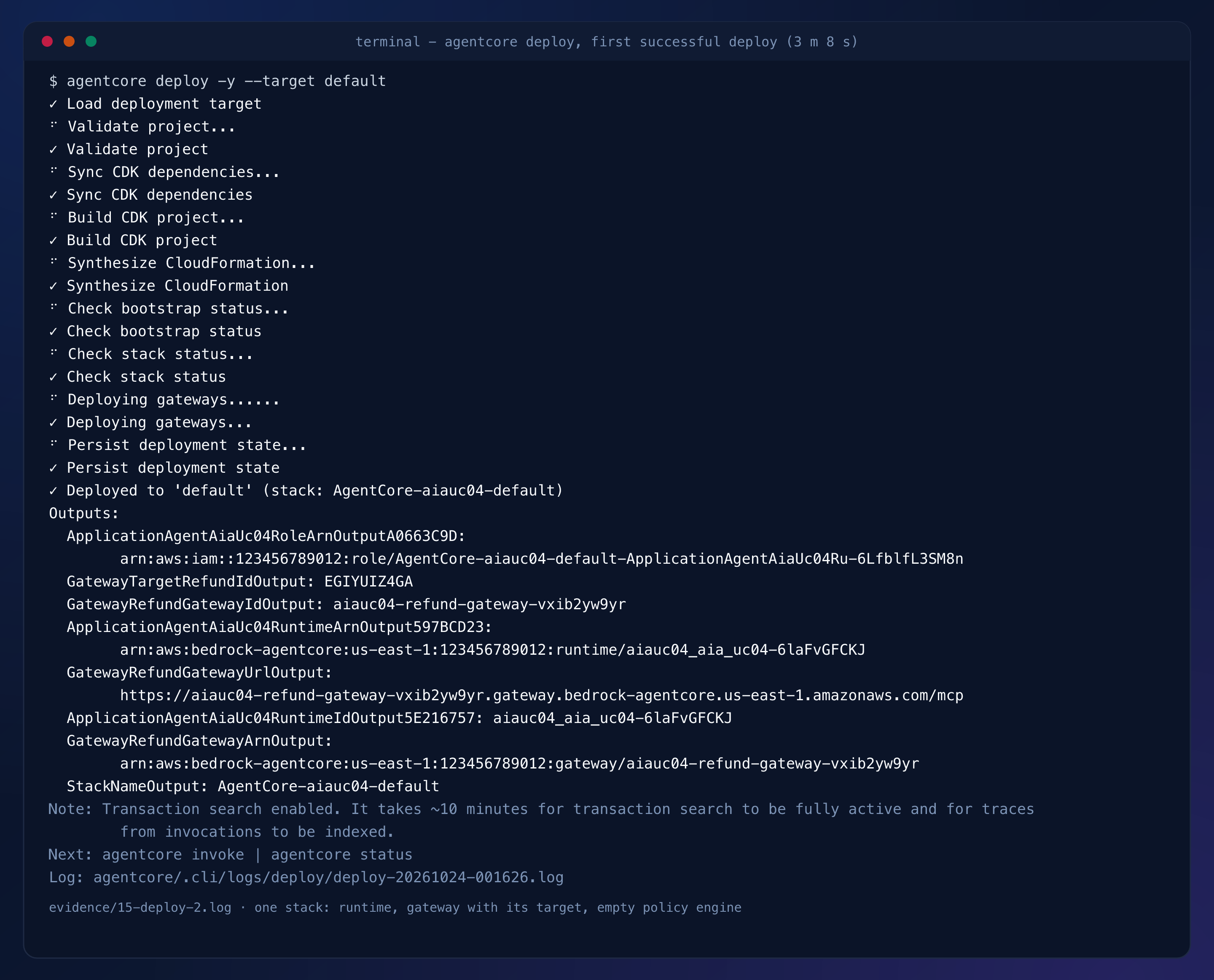Click the 'Outputs:' heading
Image resolution: width=1214 pixels, height=980 pixels.
83,514
